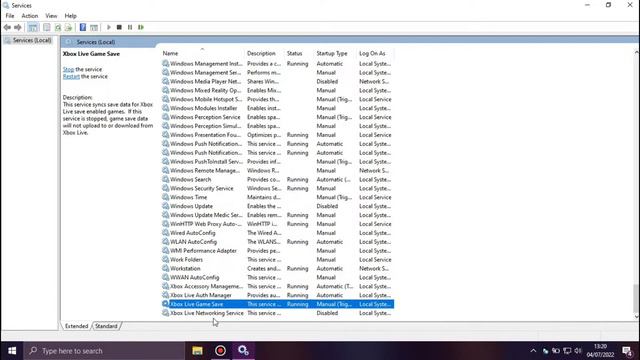Select the Windows Search service
The width and height of the screenshot is (640, 360).
click(278, 180)
